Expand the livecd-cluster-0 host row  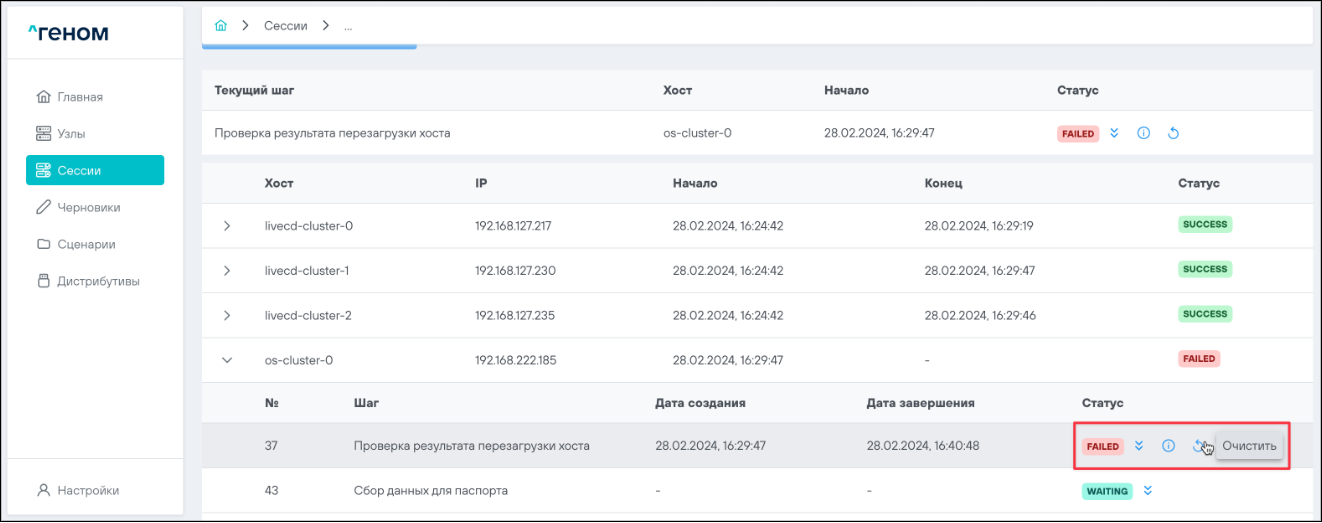[227, 226]
